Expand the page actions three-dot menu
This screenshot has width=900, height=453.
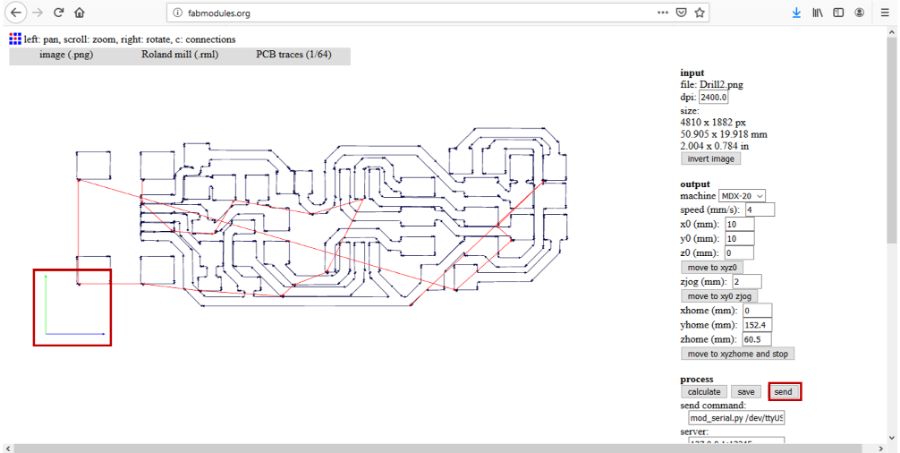pyautogui.click(x=662, y=13)
